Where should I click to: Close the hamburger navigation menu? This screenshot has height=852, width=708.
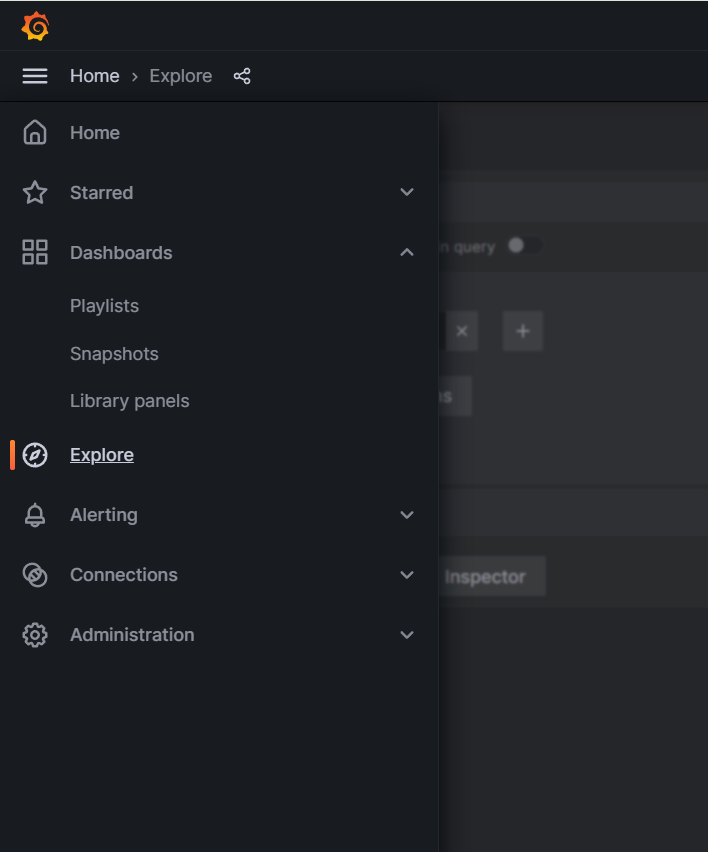pyautogui.click(x=35, y=76)
